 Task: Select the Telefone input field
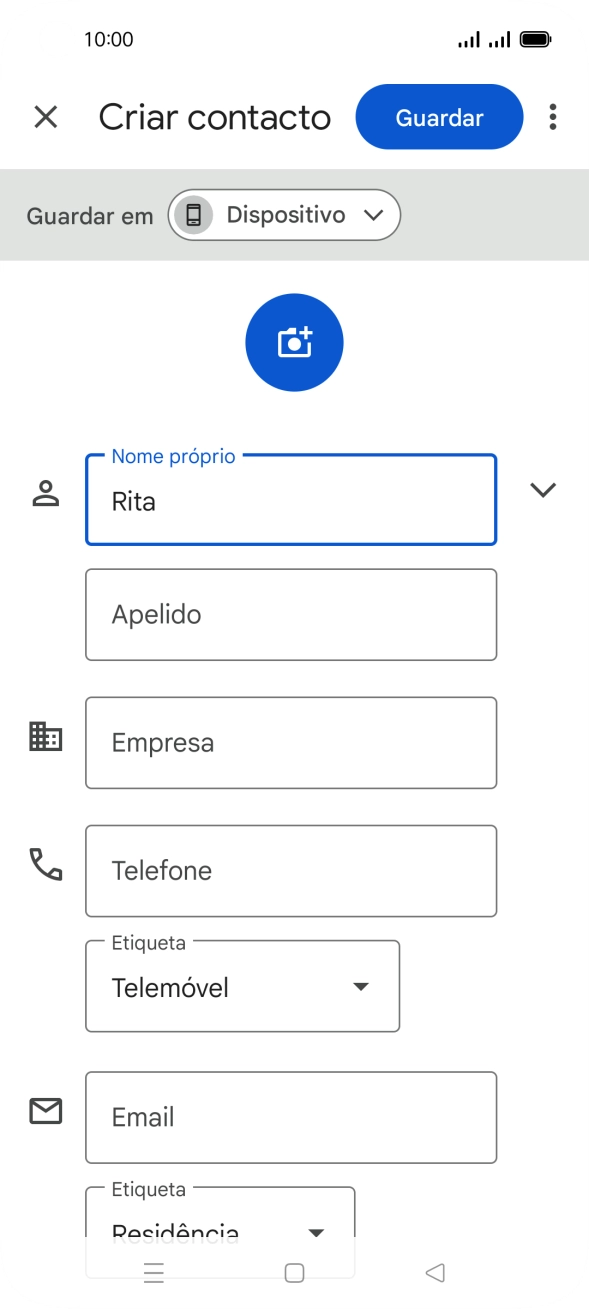(x=291, y=870)
